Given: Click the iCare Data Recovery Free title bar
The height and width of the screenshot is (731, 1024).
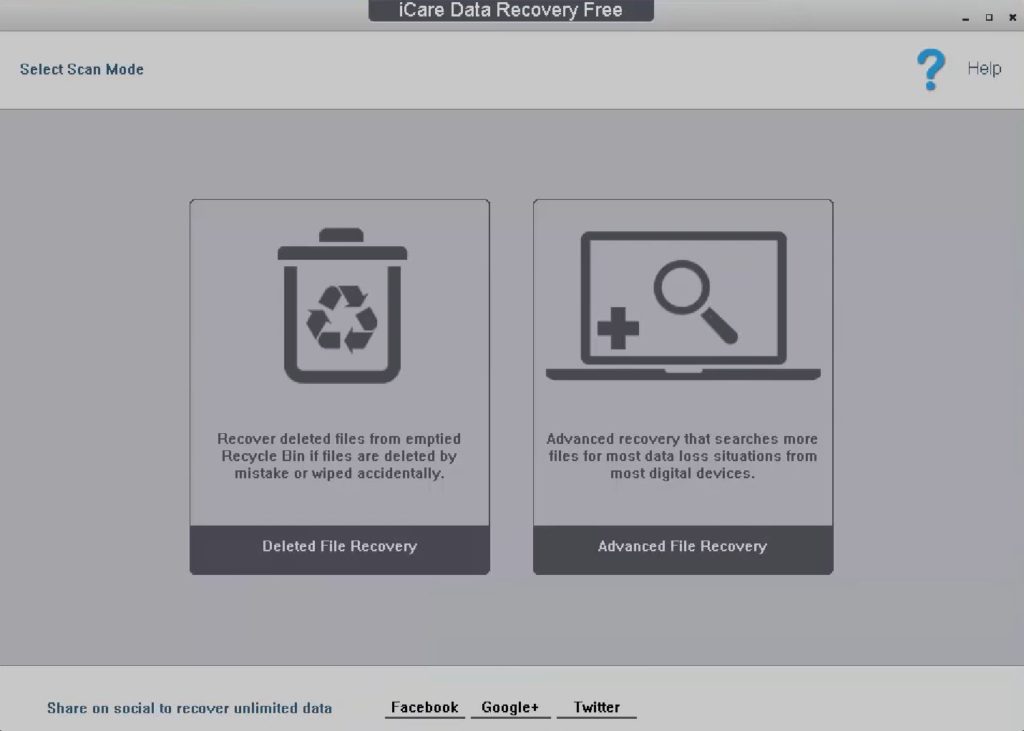Looking at the screenshot, I should 511,10.
